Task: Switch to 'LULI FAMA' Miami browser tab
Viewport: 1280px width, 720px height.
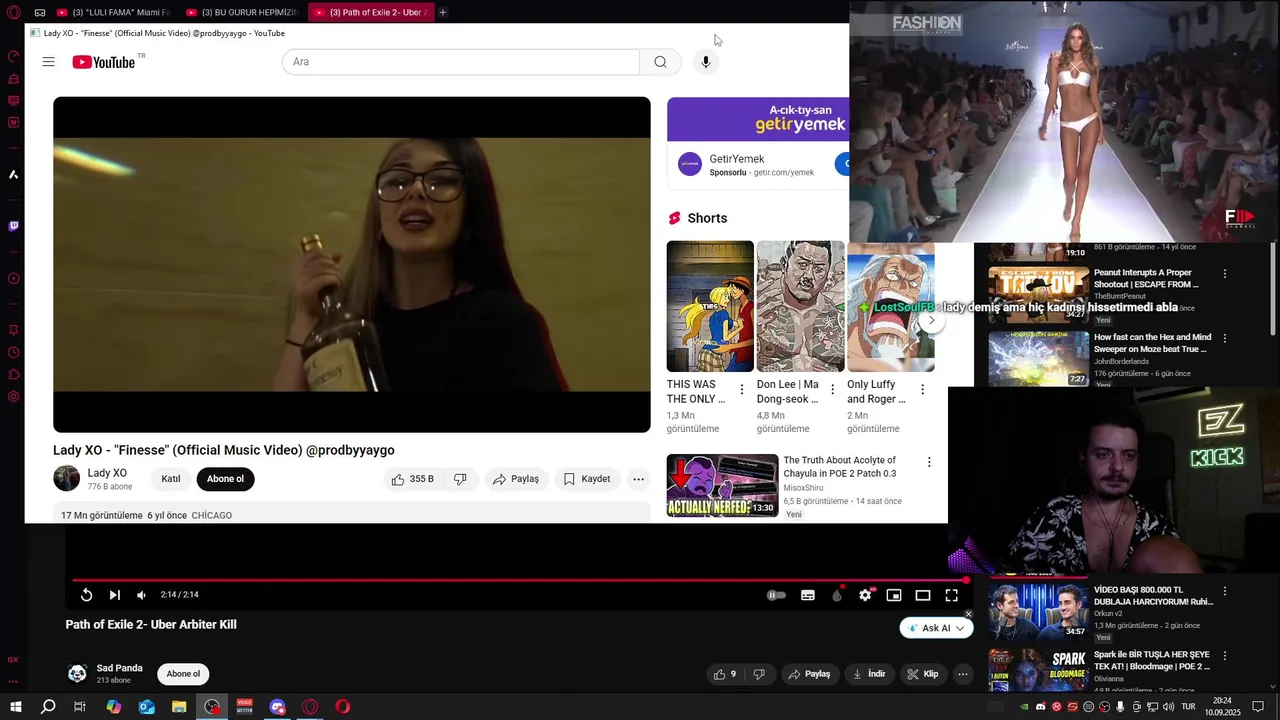Action: [113, 12]
